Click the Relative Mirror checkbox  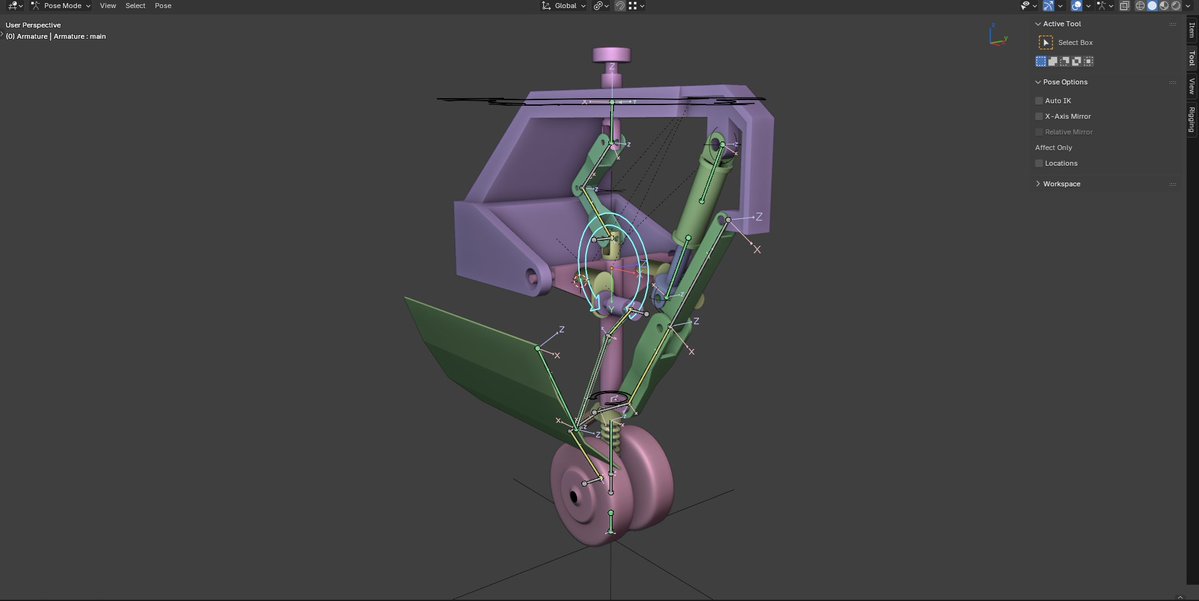point(1039,132)
